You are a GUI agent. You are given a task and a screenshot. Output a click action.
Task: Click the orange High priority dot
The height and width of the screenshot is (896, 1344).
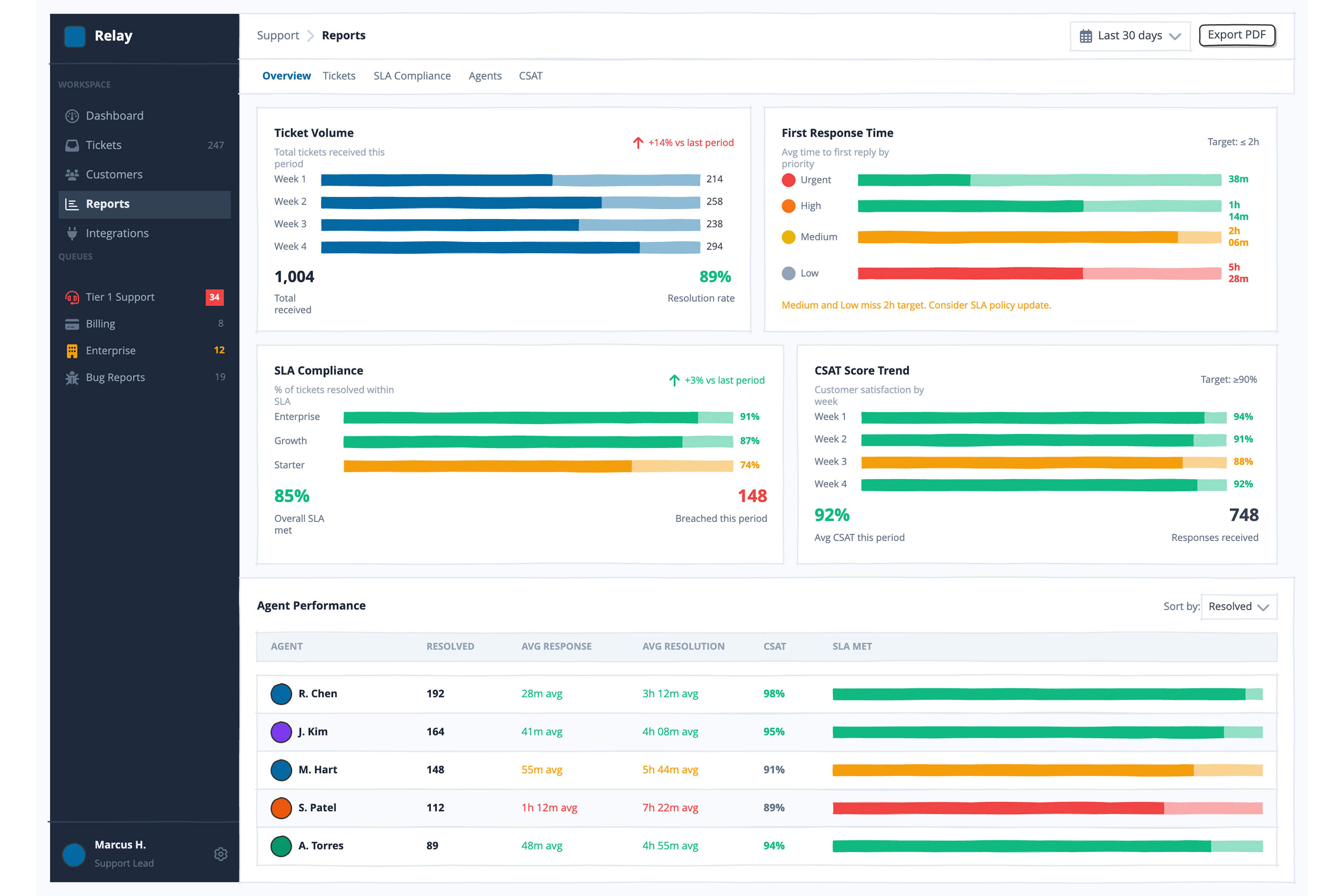click(788, 206)
